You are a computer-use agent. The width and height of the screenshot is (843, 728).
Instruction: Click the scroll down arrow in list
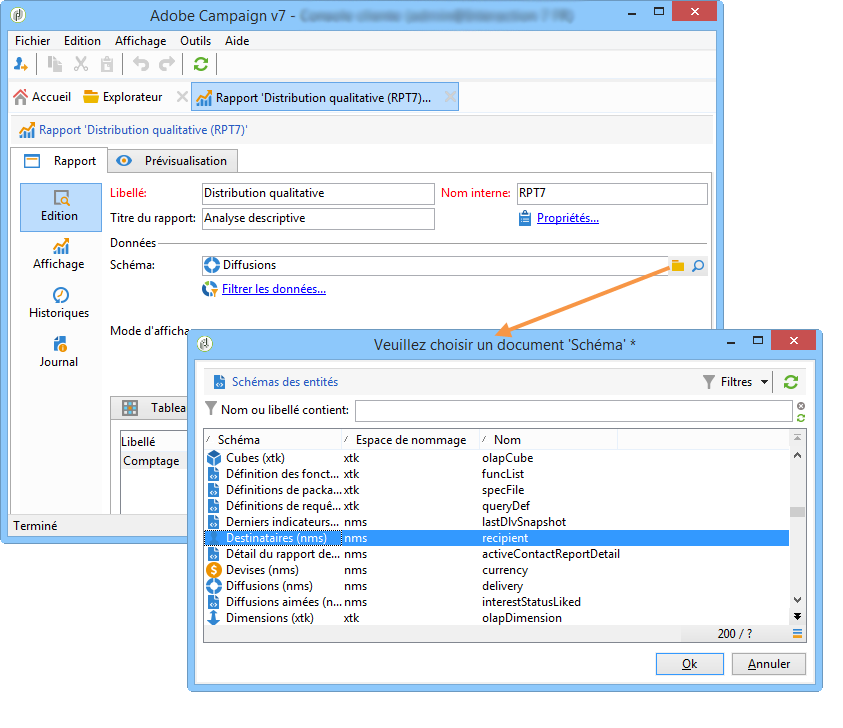click(797, 599)
